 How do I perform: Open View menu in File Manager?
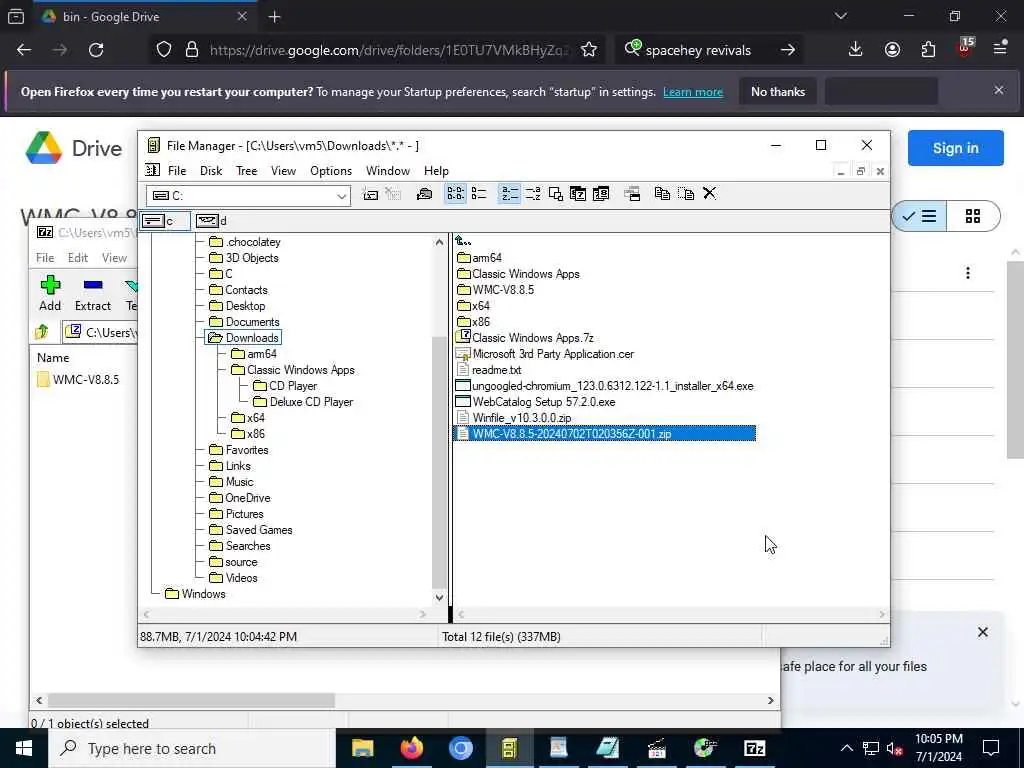coord(283,171)
